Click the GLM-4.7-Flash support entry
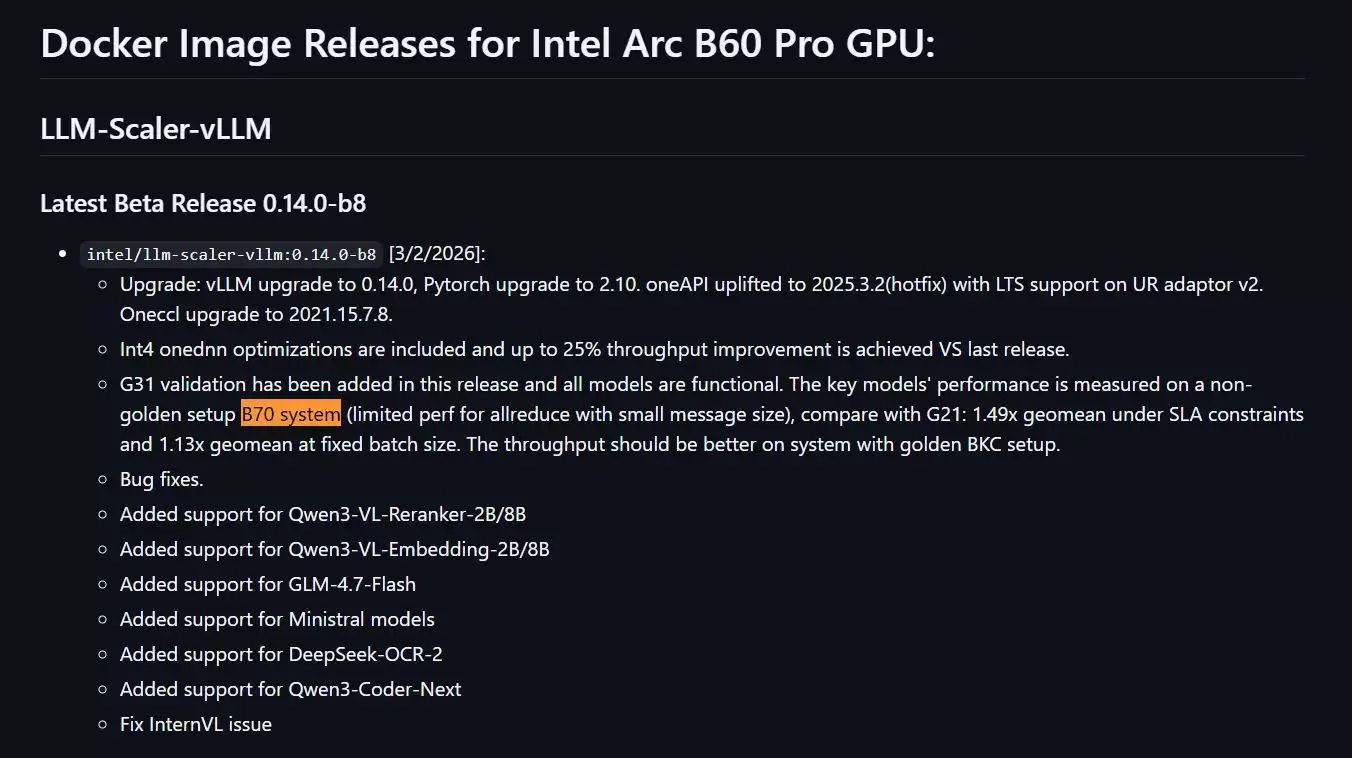1352x758 pixels. click(x=268, y=584)
